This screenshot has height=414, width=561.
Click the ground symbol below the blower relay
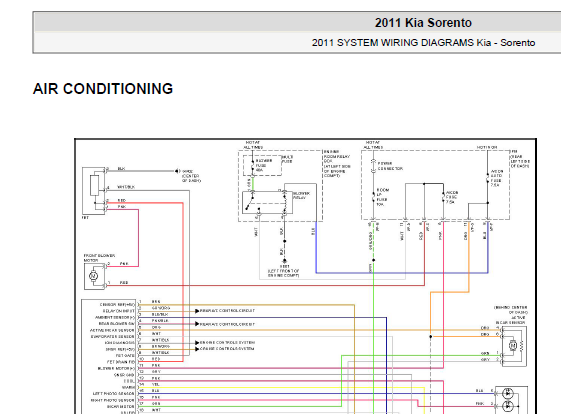click(x=284, y=261)
